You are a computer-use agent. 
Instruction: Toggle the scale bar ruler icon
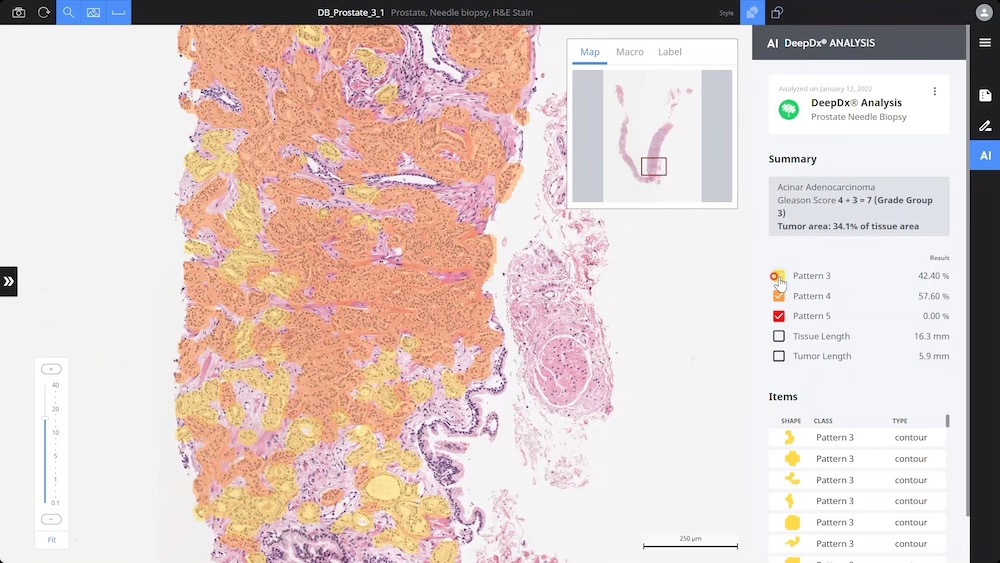pos(119,13)
